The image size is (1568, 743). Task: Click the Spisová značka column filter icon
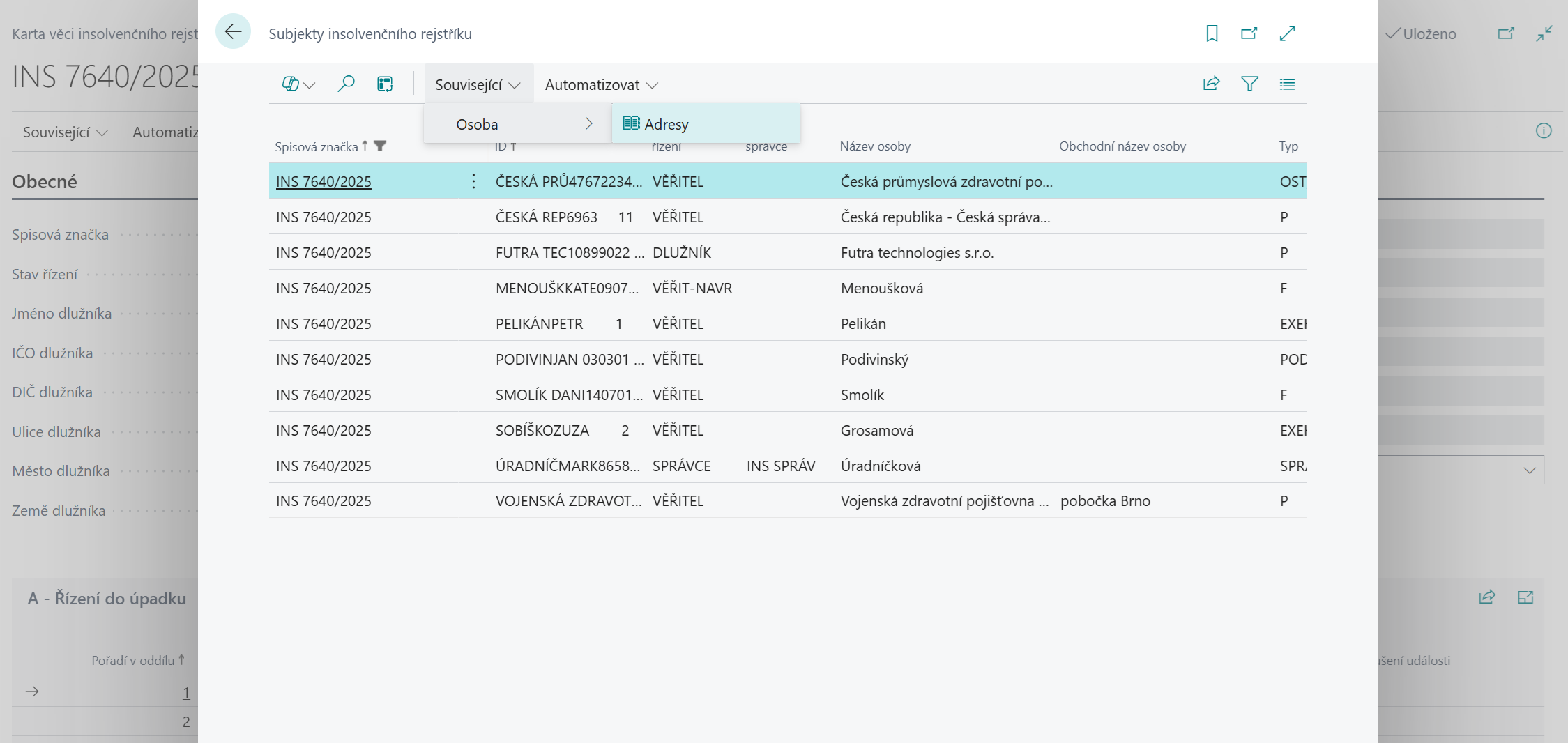pos(380,146)
